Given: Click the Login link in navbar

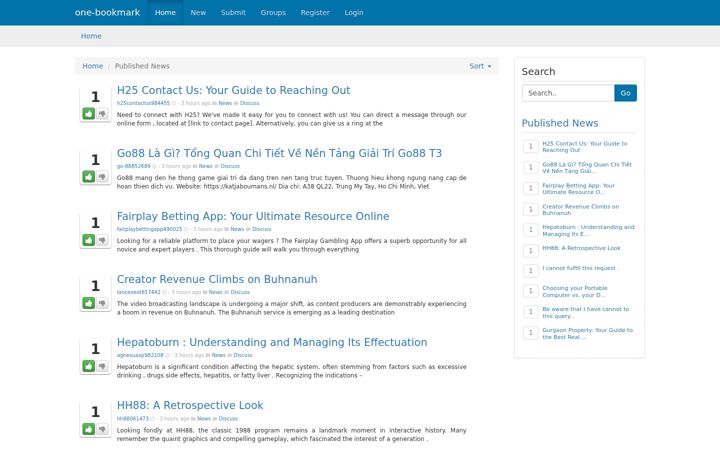Looking at the screenshot, I should pos(354,12).
